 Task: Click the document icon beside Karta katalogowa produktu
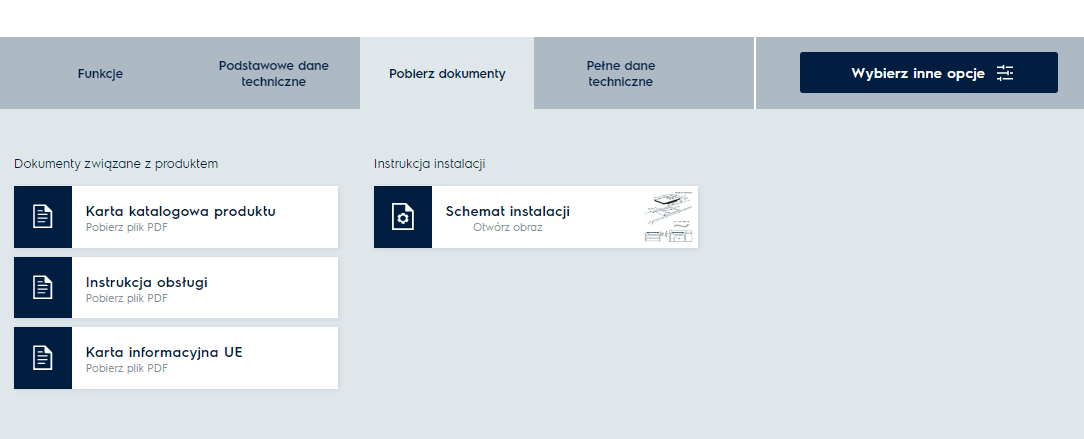click(x=43, y=216)
